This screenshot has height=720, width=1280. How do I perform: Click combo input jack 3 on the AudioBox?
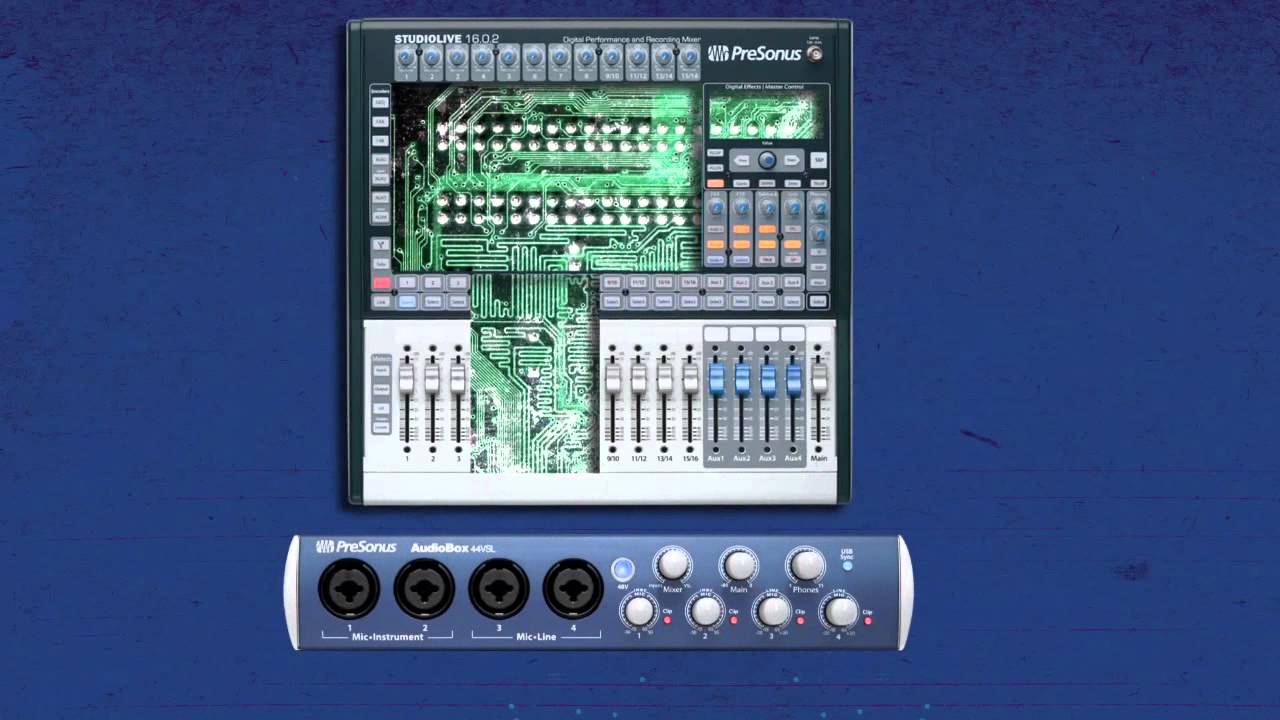click(x=499, y=588)
